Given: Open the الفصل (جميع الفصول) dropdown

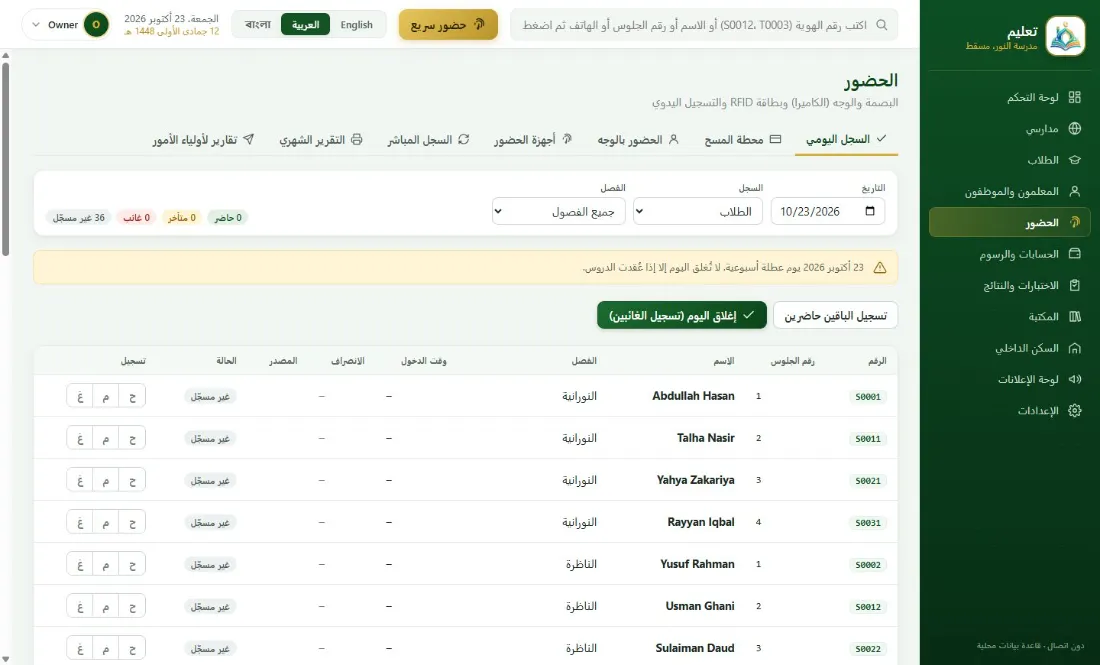Looking at the screenshot, I should tap(558, 211).
